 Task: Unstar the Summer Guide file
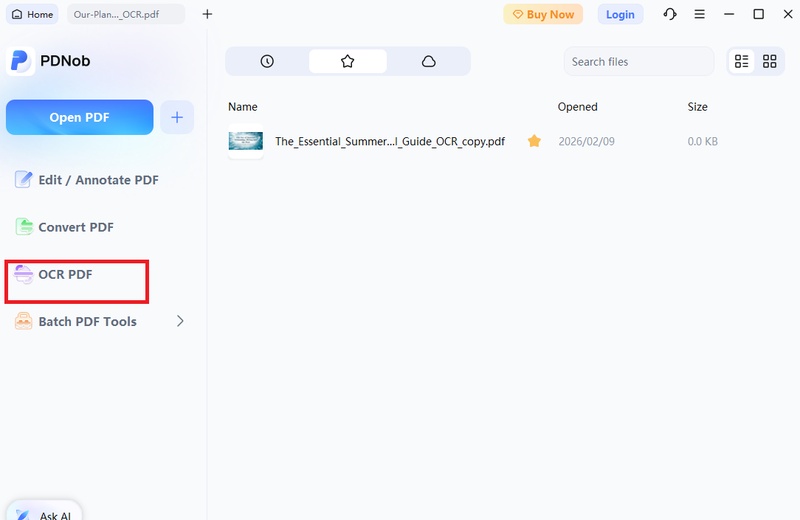pyautogui.click(x=534, y=141)
